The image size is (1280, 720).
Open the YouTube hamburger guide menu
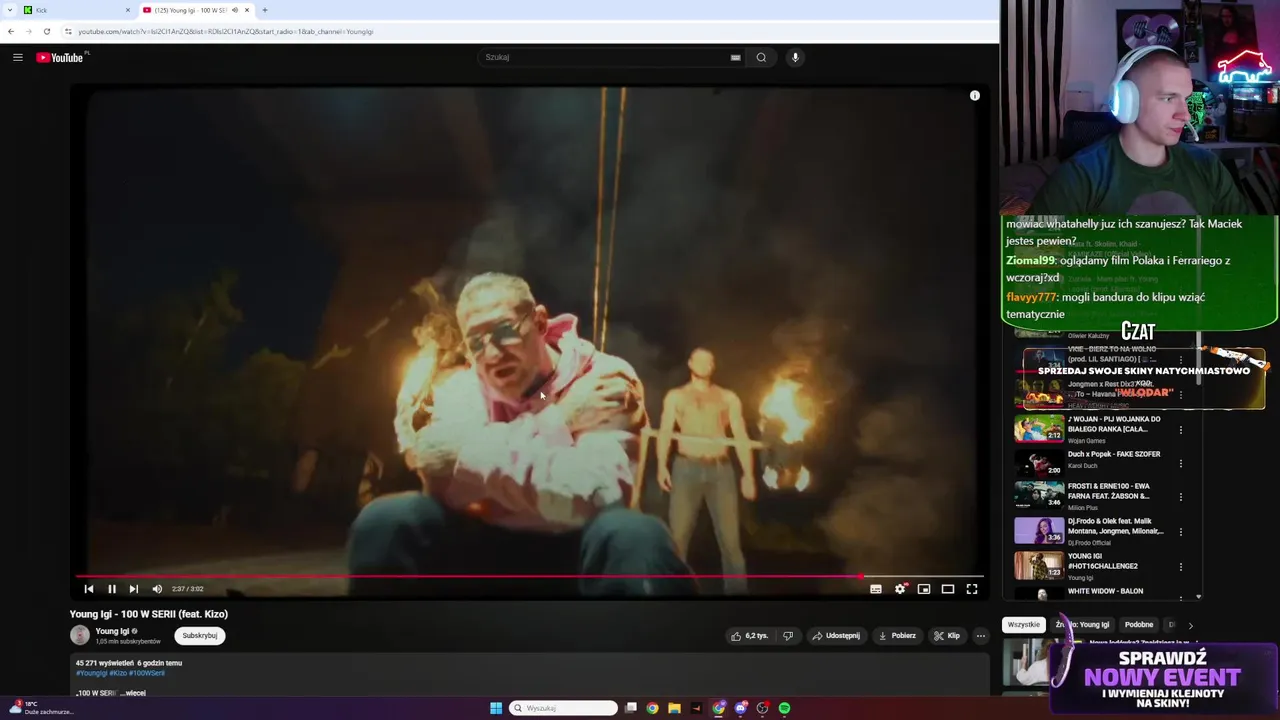[x=17, y=57]
